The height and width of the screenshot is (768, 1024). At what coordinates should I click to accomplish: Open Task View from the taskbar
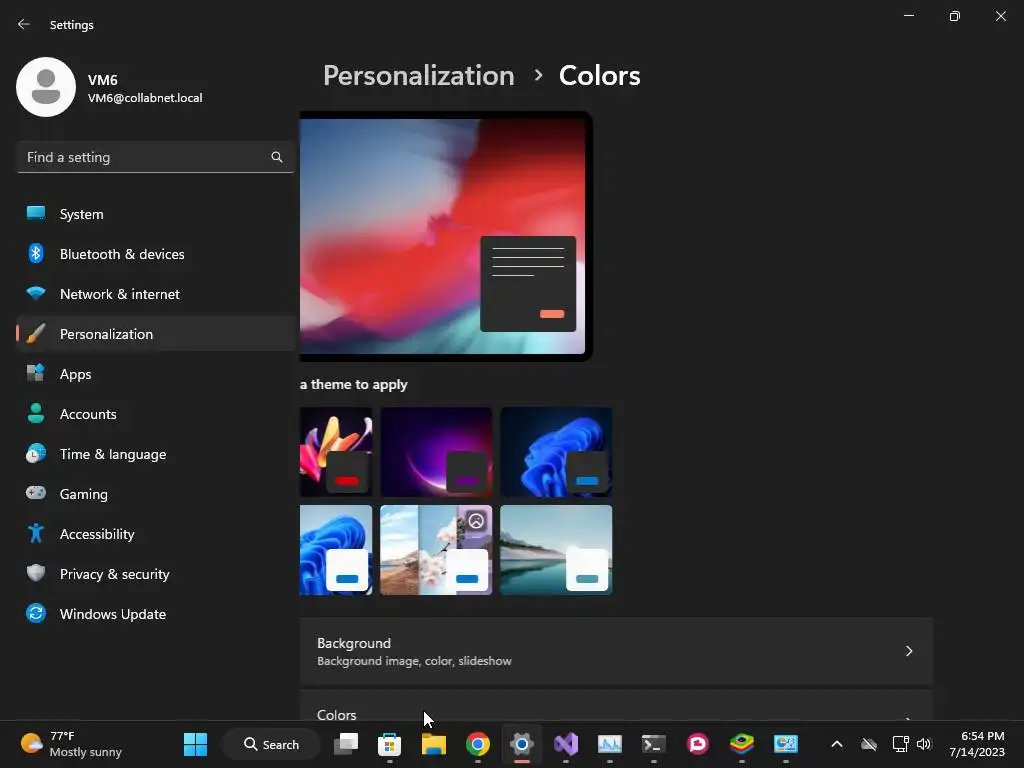coord(346,744)
